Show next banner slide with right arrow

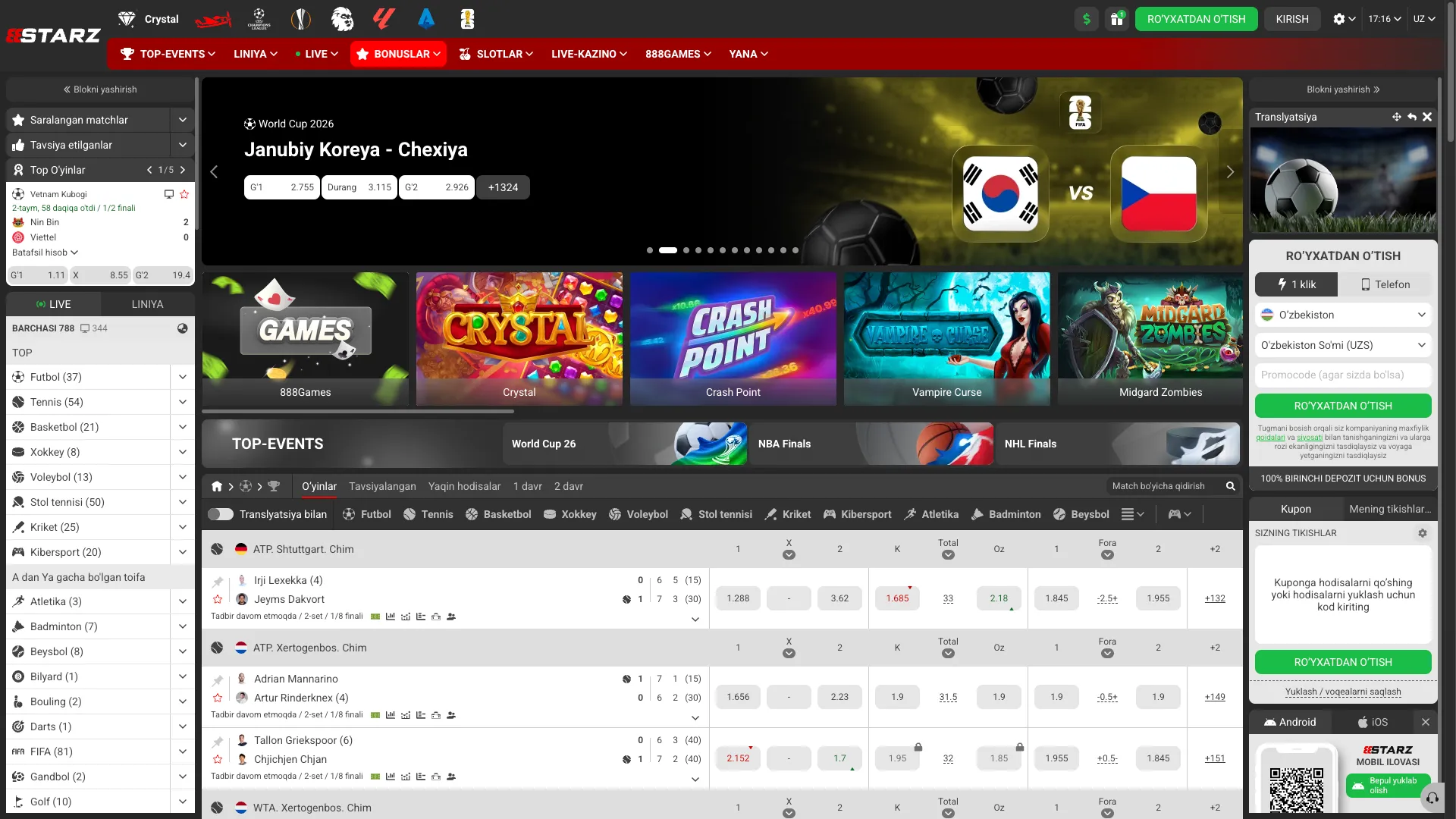tap(1230, 172)
